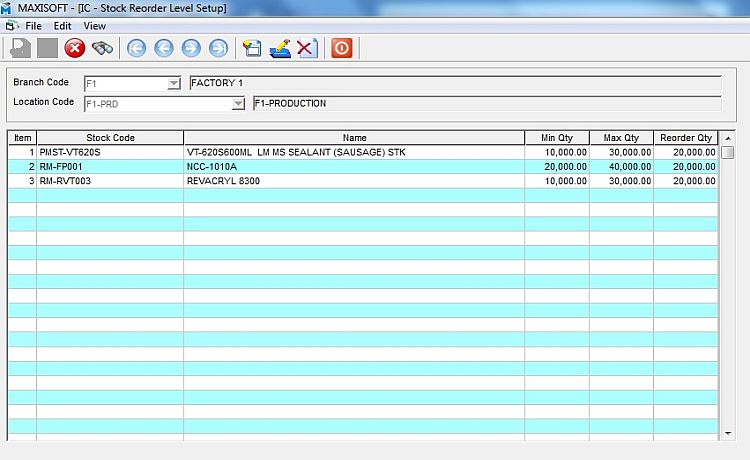
Task: Open search with the binoculars icon
Action: pos(102,48)
